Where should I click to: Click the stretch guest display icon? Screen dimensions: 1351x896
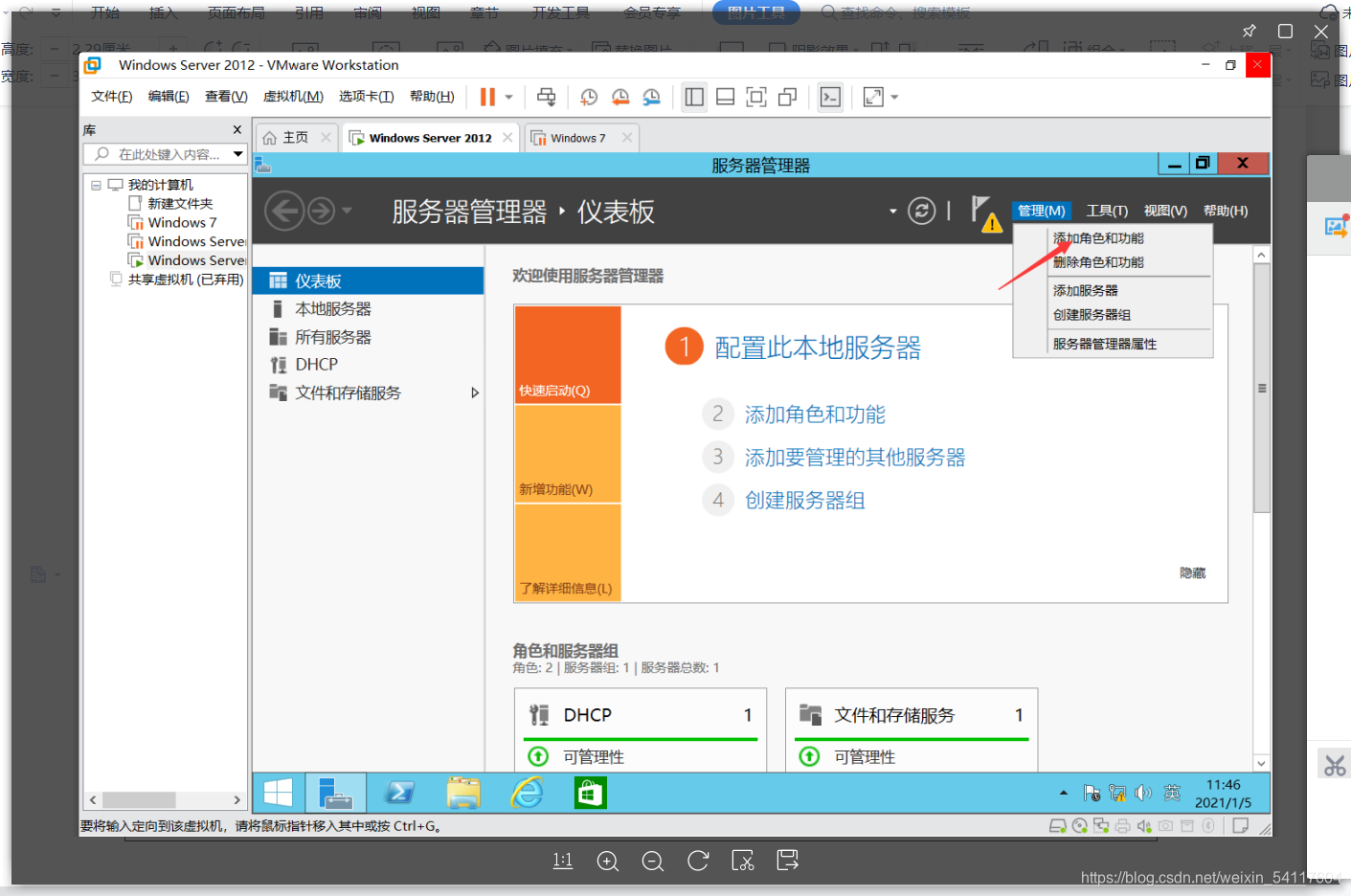coord(873,97)
